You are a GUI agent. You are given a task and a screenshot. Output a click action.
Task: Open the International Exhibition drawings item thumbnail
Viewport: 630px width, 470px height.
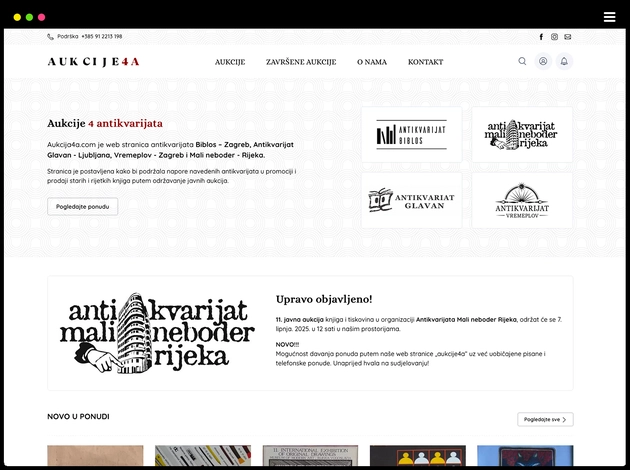pyautogui.click(x=310, y=456)
